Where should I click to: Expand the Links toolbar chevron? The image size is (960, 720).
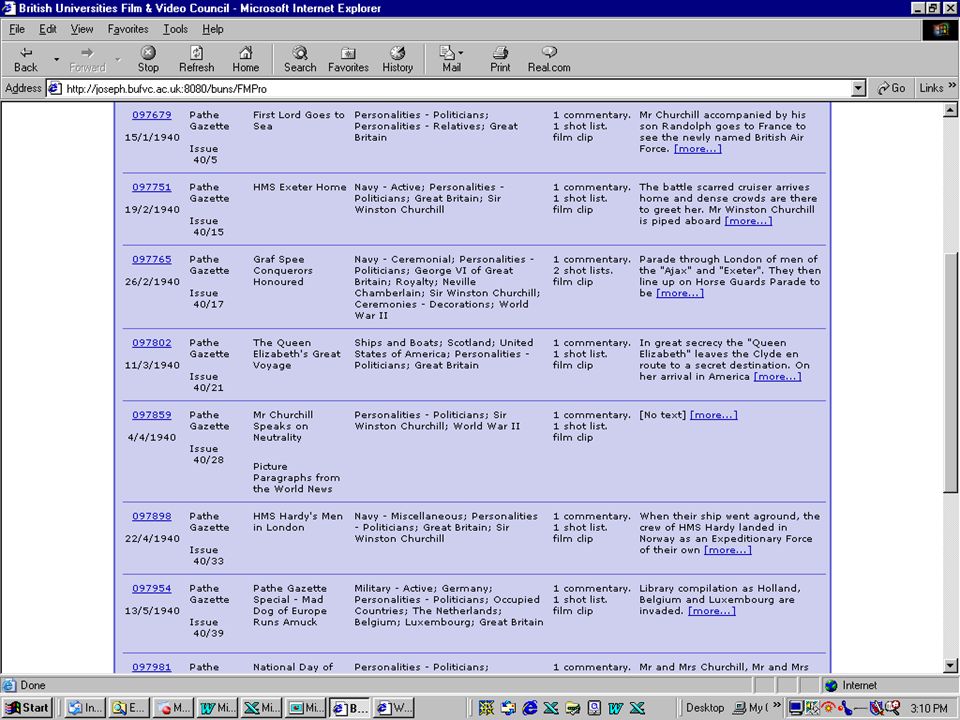click(x=951, y=86)
